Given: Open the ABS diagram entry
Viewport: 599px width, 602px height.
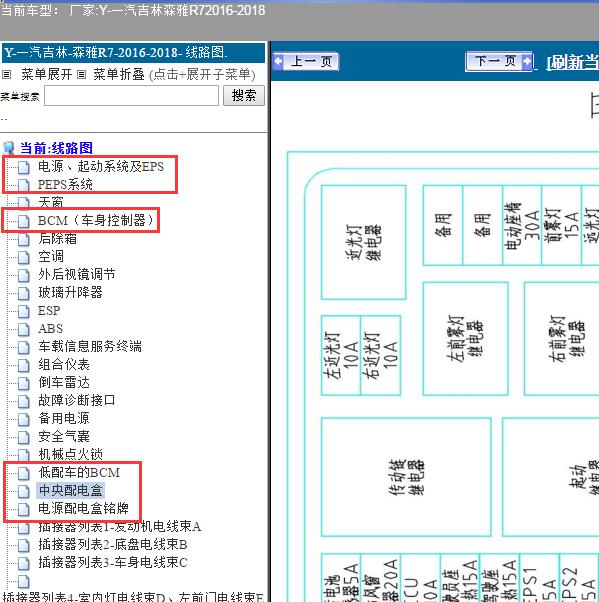Looking at the screenshot, I should (x=50, y=328).
